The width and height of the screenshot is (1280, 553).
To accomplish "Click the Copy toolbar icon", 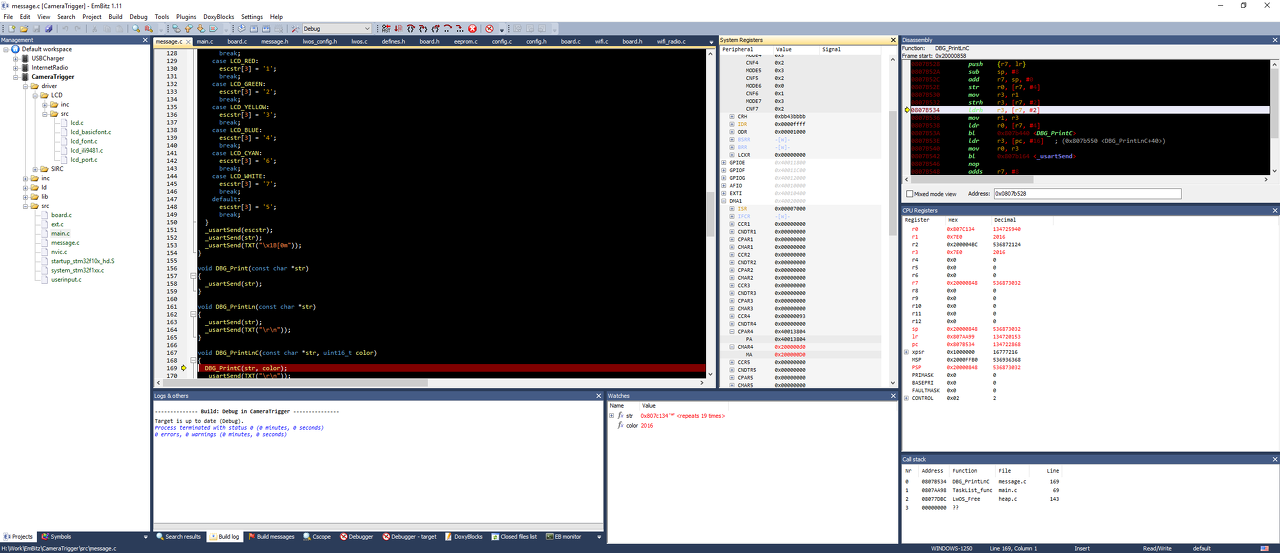I will click(x=107, y=28).
